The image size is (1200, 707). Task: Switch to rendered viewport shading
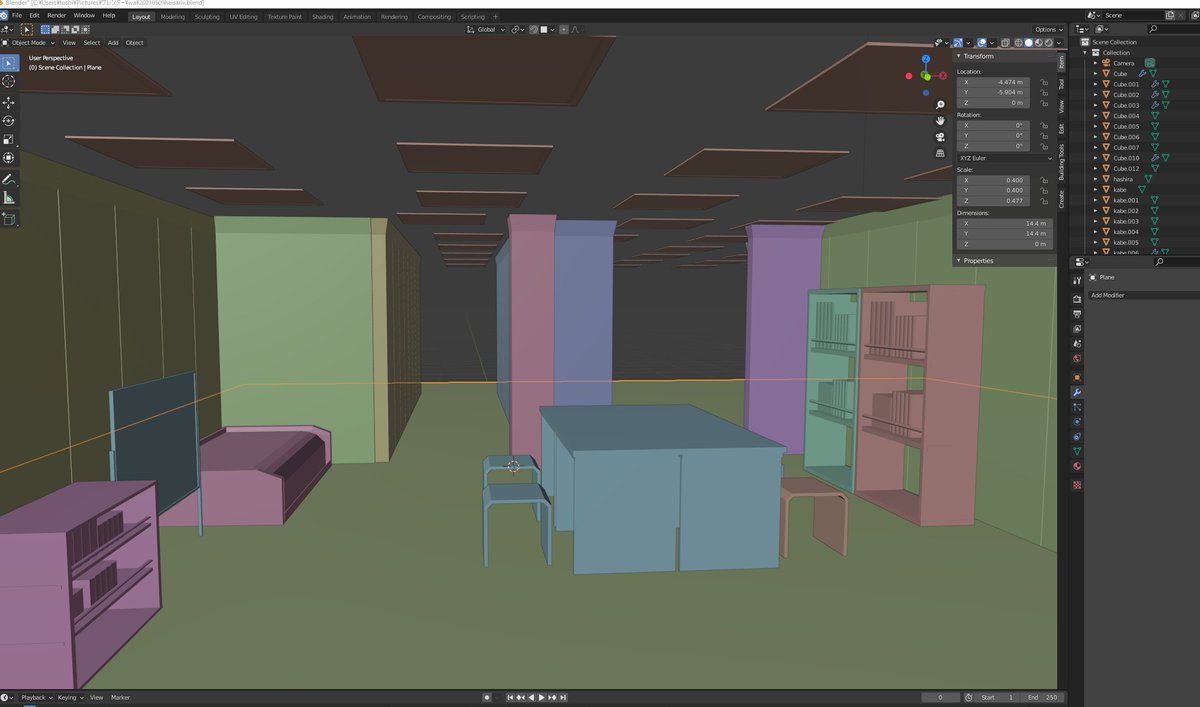pyautogui.click(x=1048, y=43)
